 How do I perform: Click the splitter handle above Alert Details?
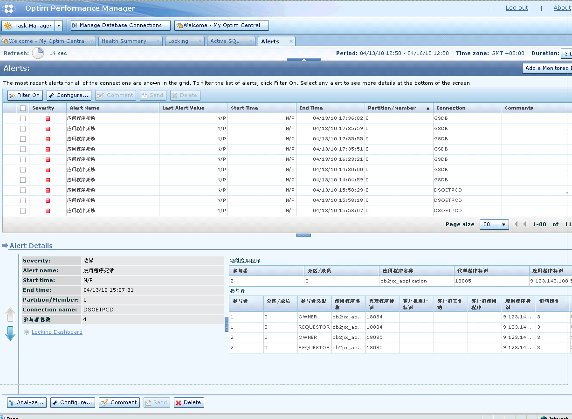(304, 235)
